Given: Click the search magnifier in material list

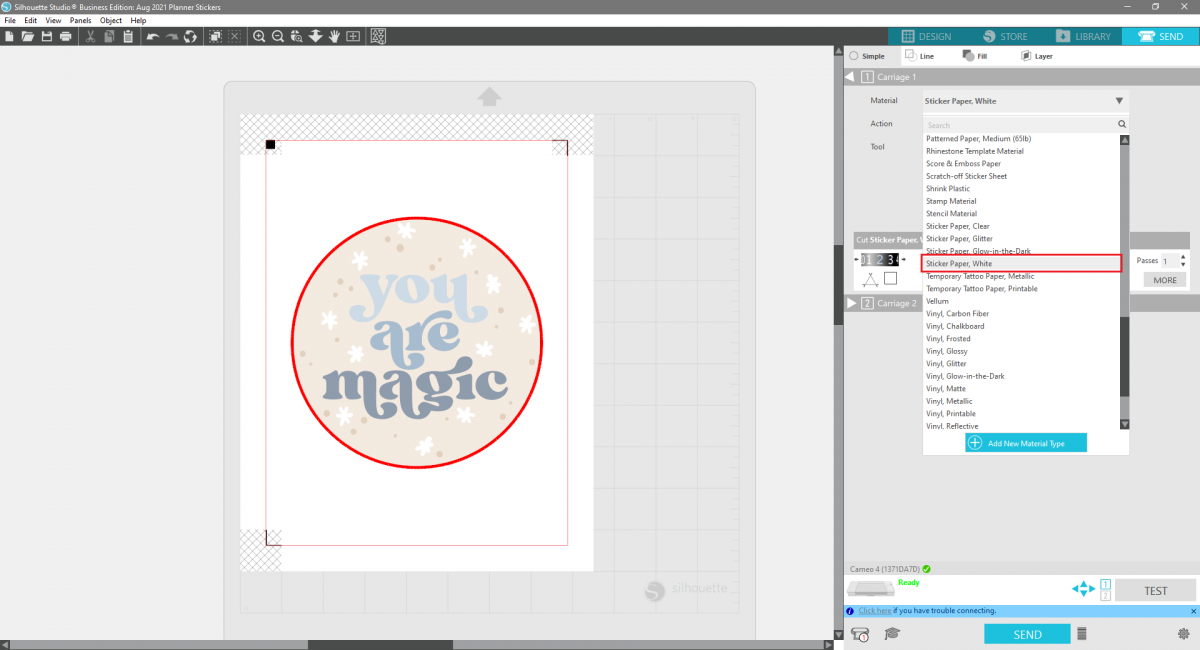Looking at the screenshot, I should point(1122,125).
